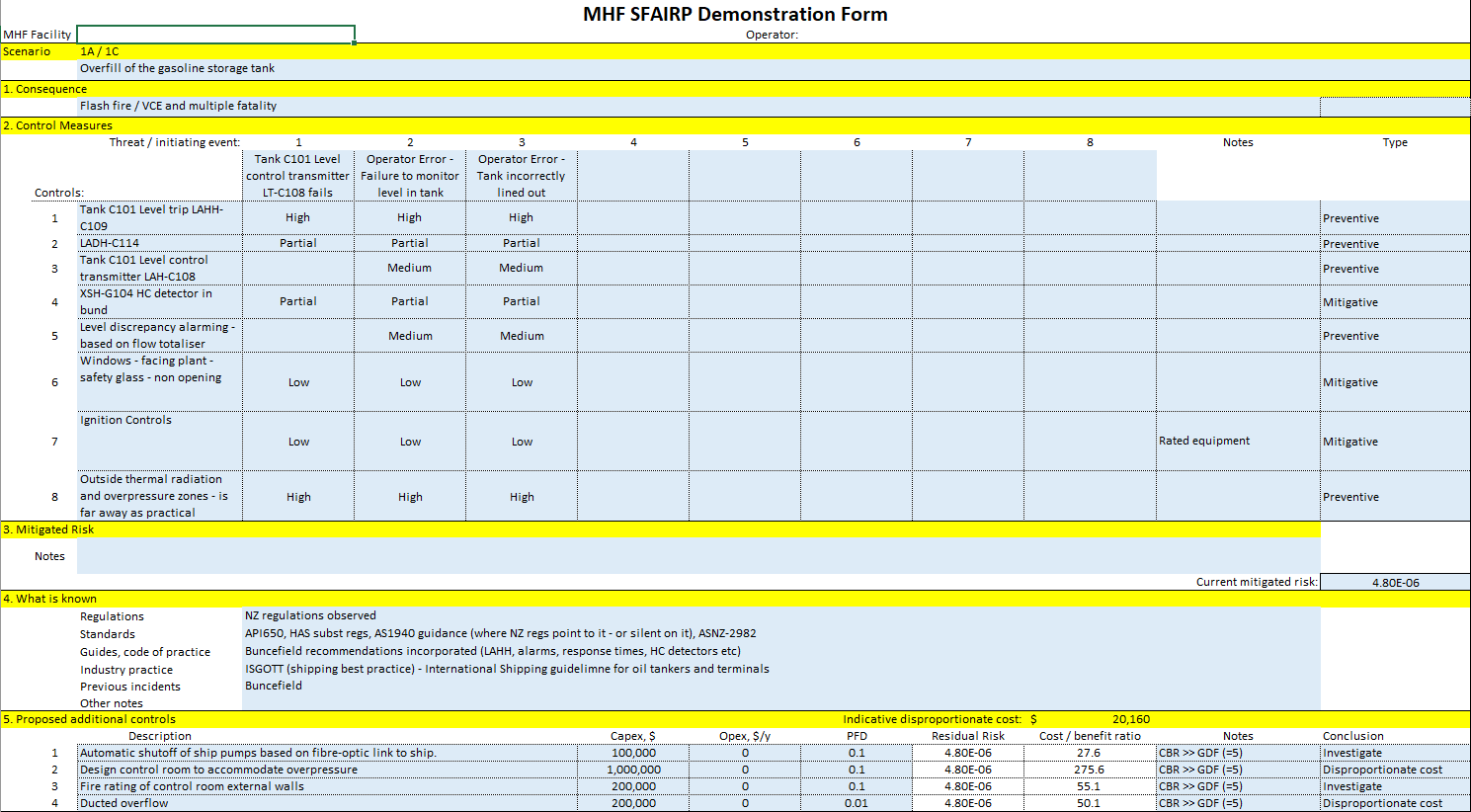Viewport: 1471px width, 812px height.
Task: Click the 'Ignition Controls' control cell
Action: click(x=160, y=441)
